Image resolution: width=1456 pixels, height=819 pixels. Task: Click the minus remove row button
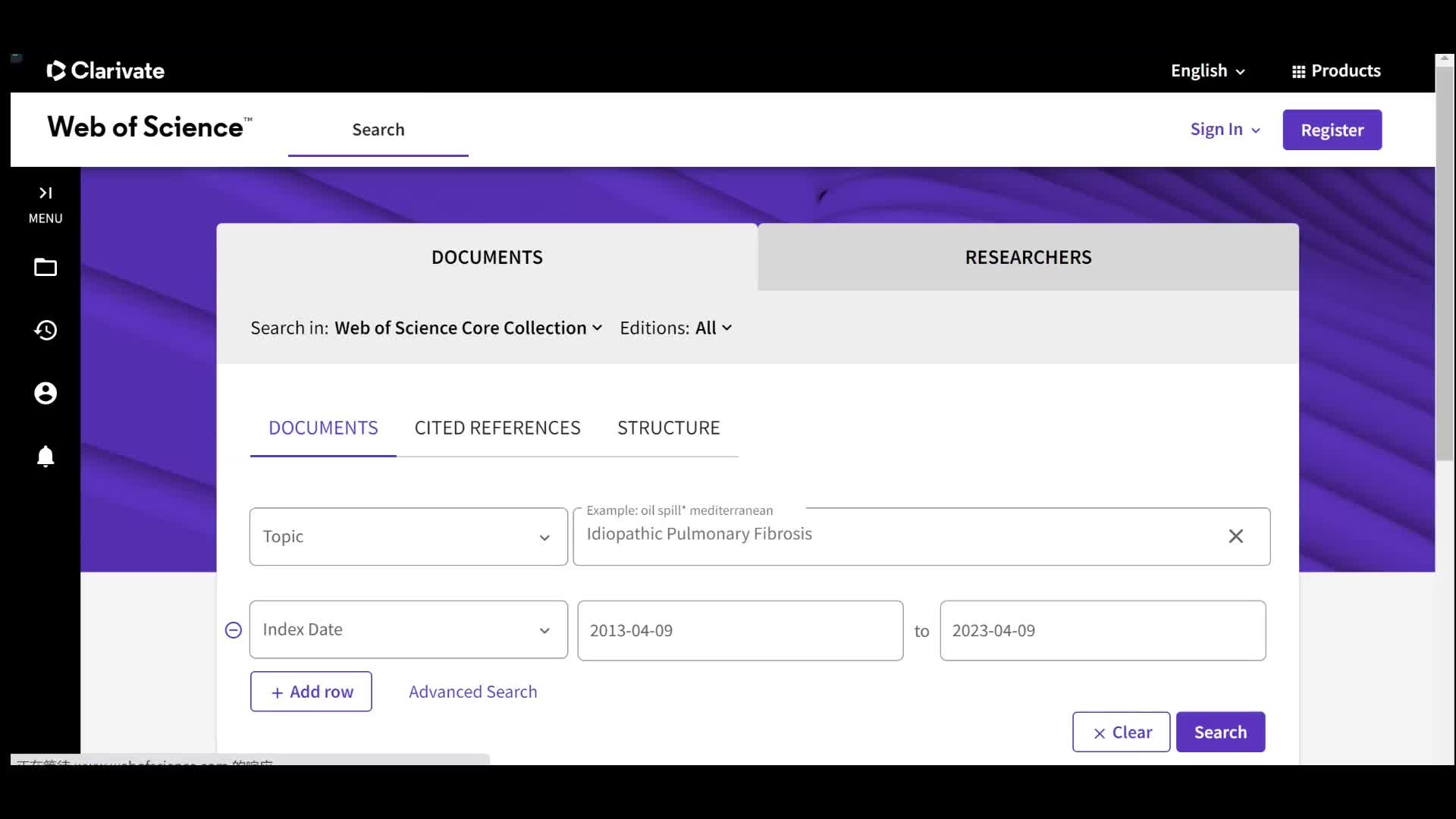point(233,629)
